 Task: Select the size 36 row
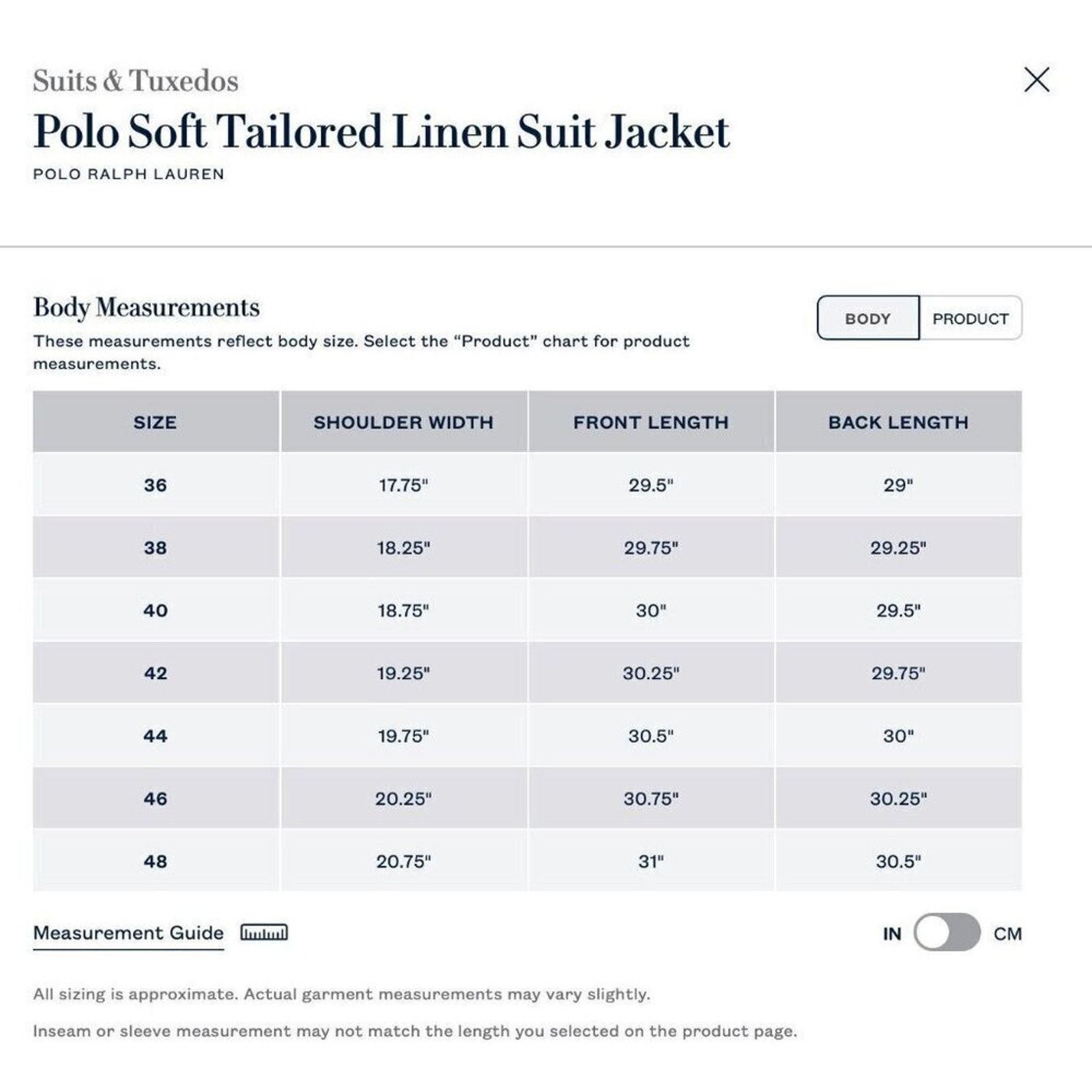[527, 485]
